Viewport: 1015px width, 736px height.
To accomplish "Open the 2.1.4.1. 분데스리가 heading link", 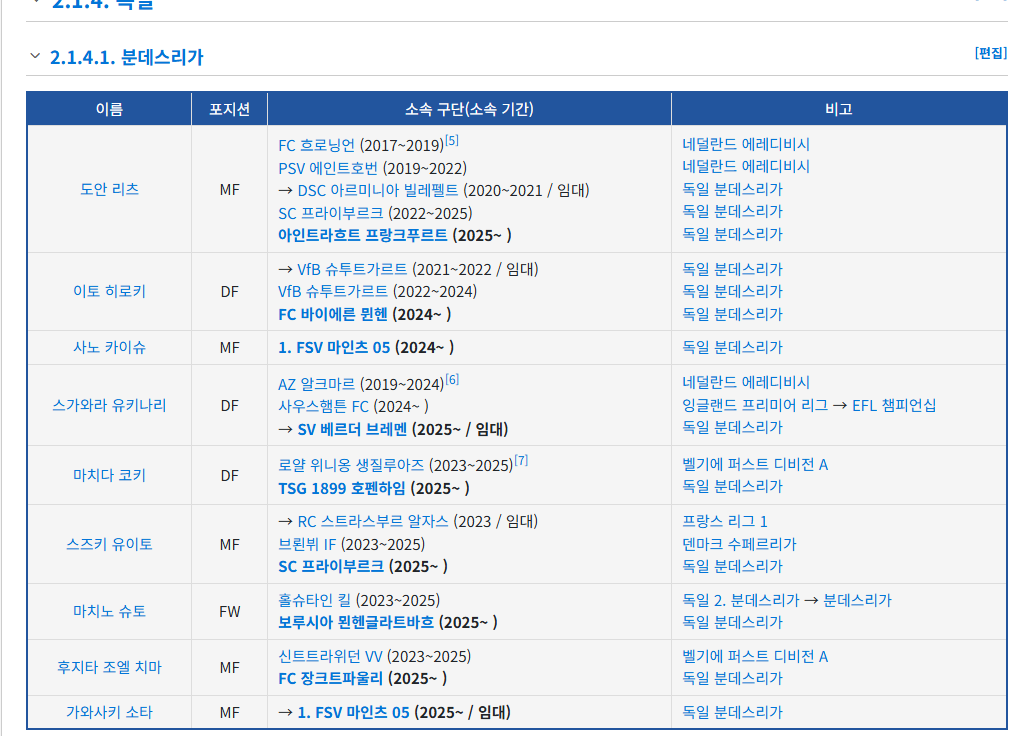I will pyautogui.click(x=126, y=57).
